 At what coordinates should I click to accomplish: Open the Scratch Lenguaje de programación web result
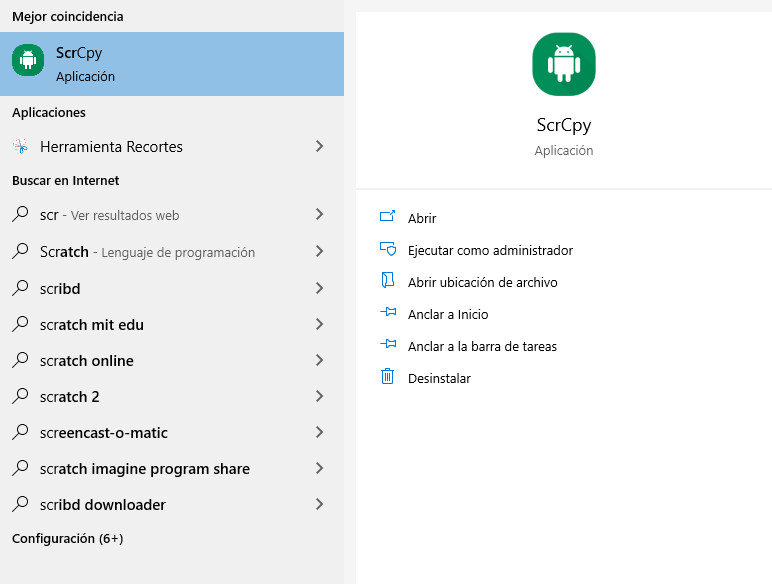(x=172, y=252)
